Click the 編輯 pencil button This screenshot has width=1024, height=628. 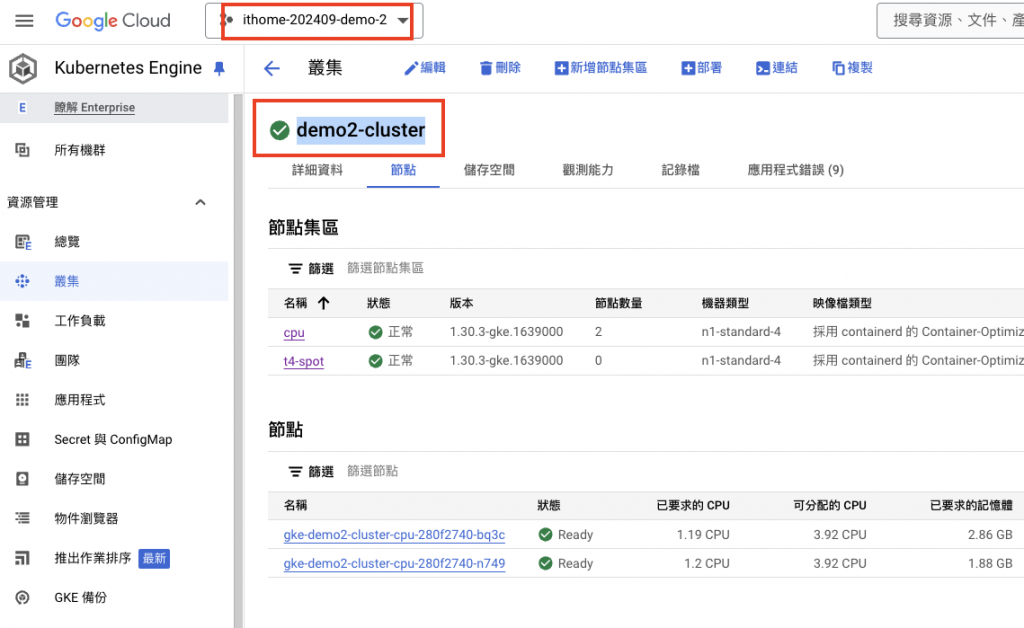[x=424, y=68]
